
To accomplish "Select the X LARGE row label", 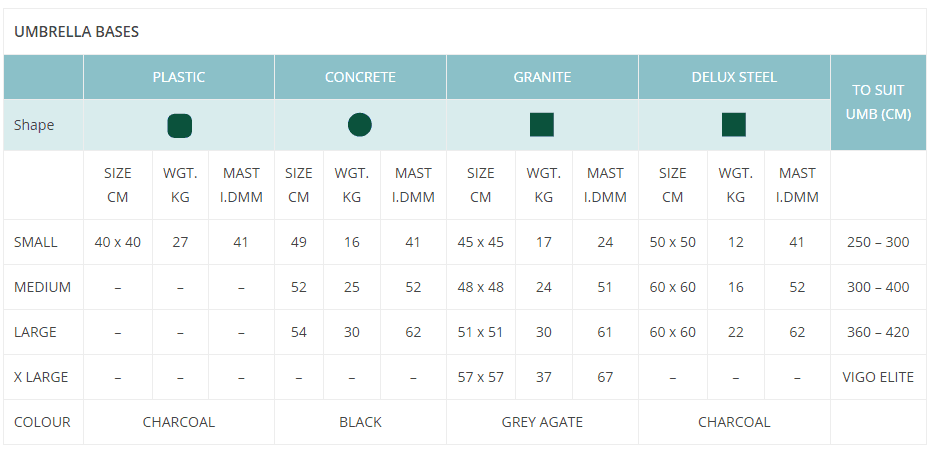I will point(42,377).
